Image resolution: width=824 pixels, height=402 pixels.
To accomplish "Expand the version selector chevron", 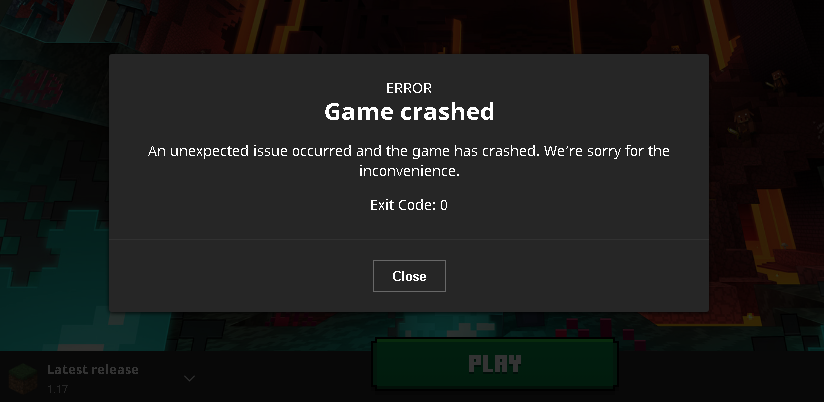I will click(189, 378).
